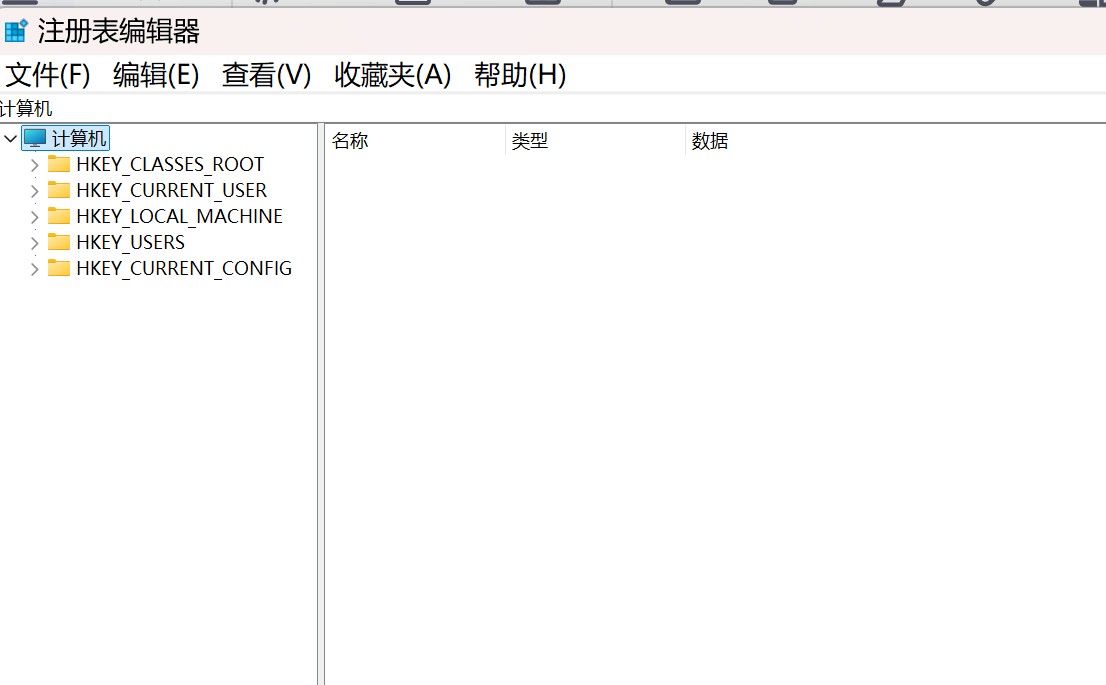
Task: Click the address bar showing 计算机
Action: coord(553,109)
